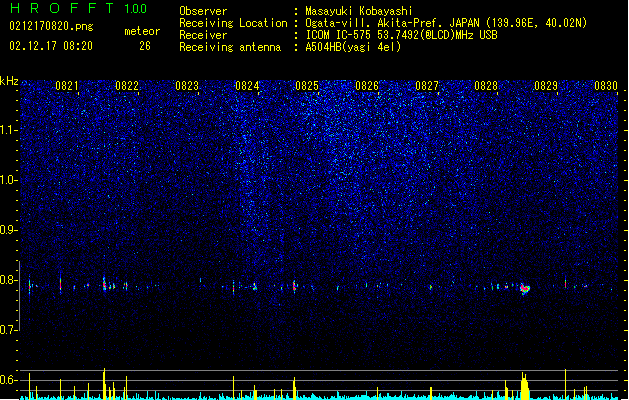Click the date stamp 02.12.17 08:20
The image size is (629, 400).
coord(51,46)
